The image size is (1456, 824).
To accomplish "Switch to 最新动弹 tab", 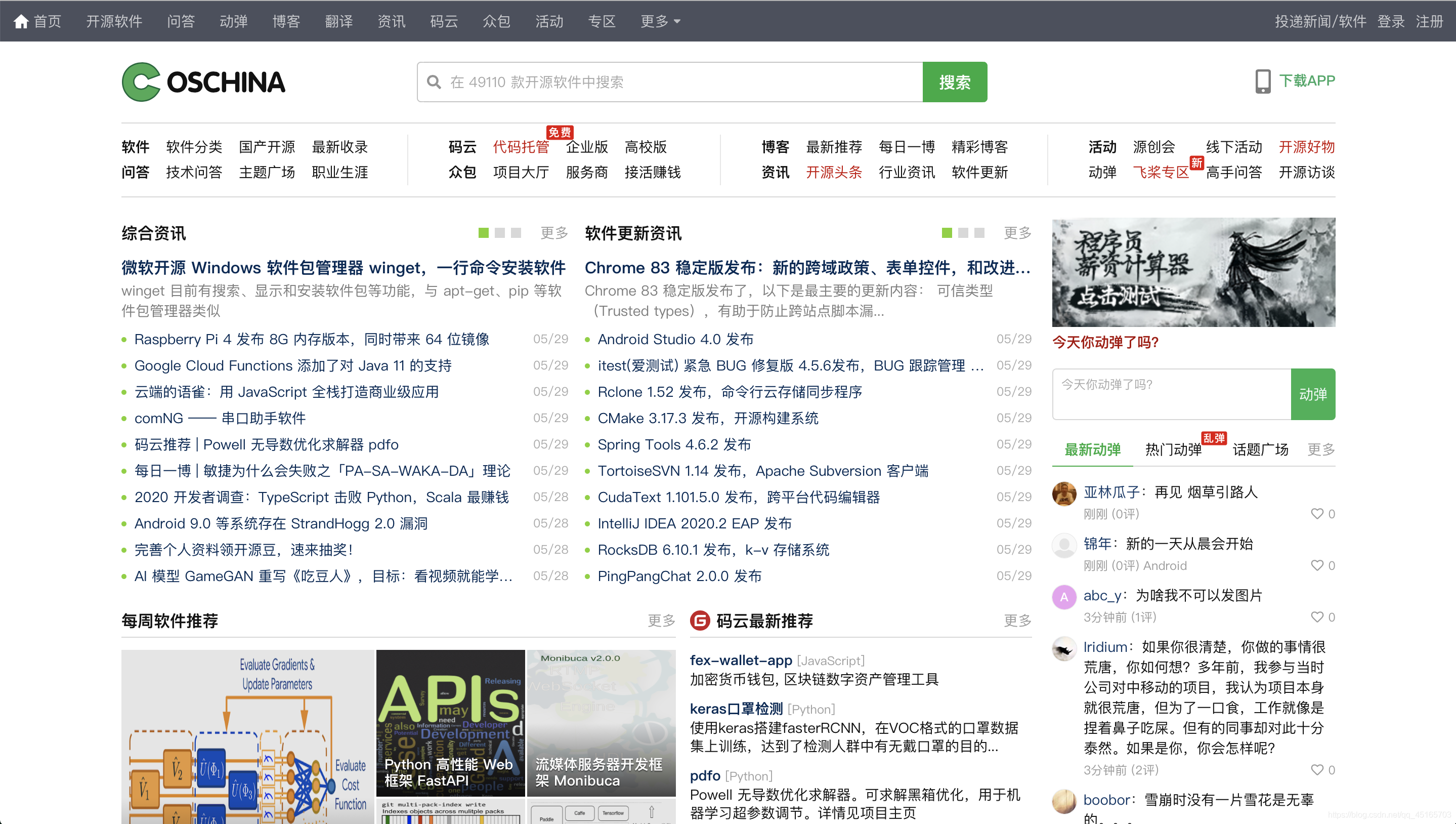I will coord(1092,450).
